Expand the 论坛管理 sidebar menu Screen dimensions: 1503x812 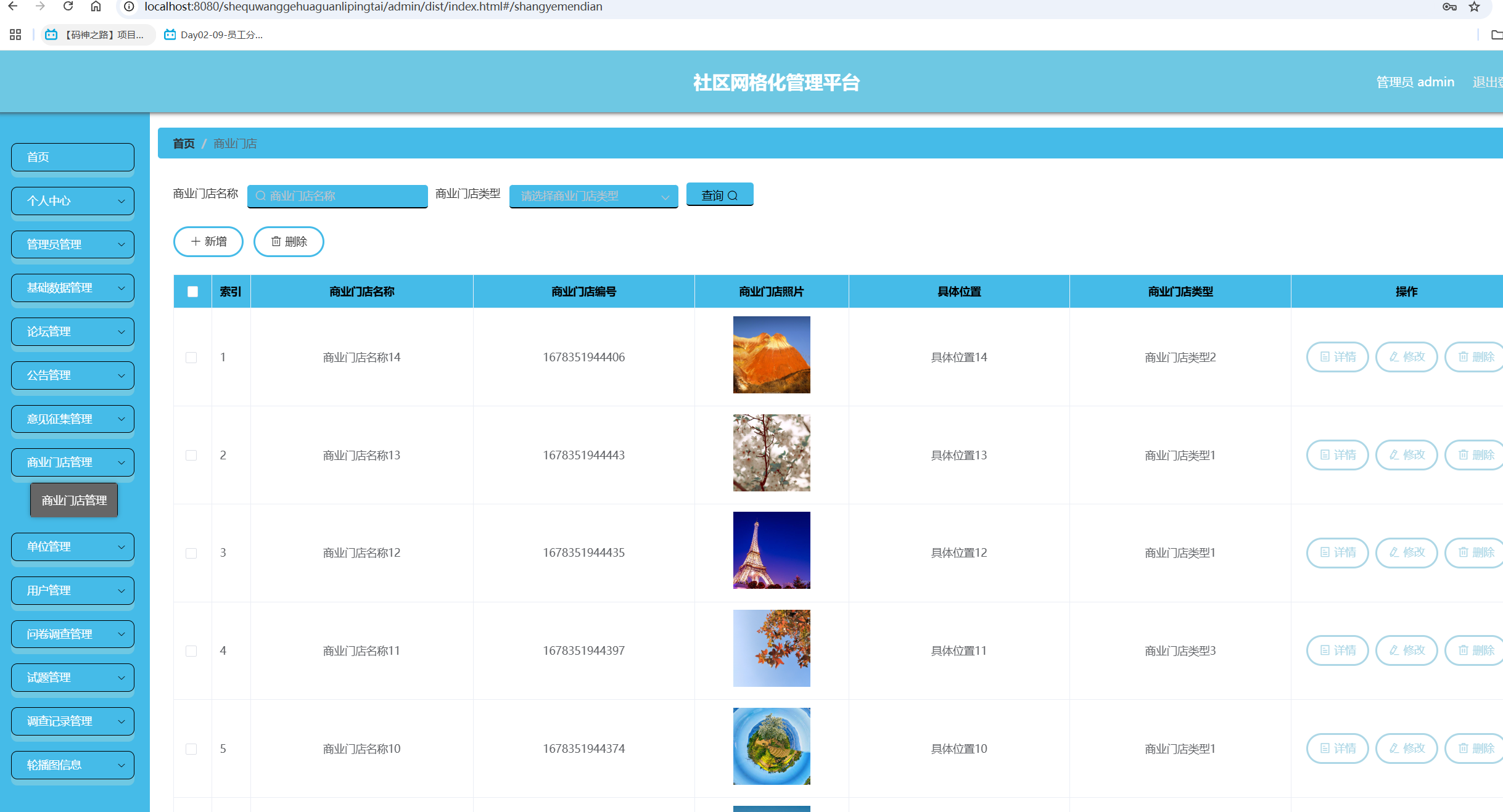(x=73, y=332)
